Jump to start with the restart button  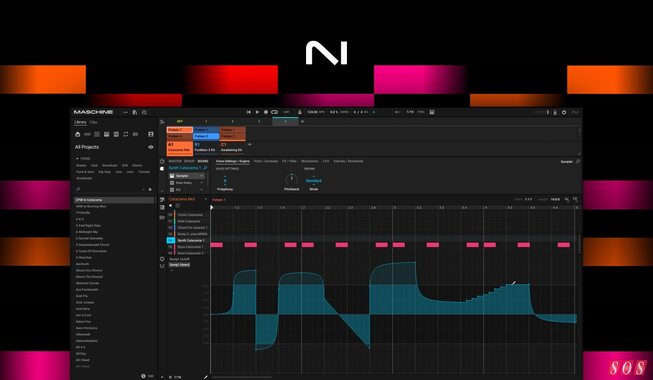click(249, 112)
